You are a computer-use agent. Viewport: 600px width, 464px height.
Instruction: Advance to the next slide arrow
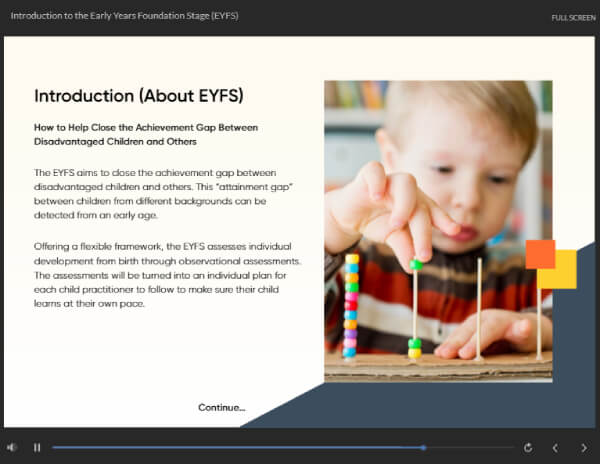tap(584, 448)
